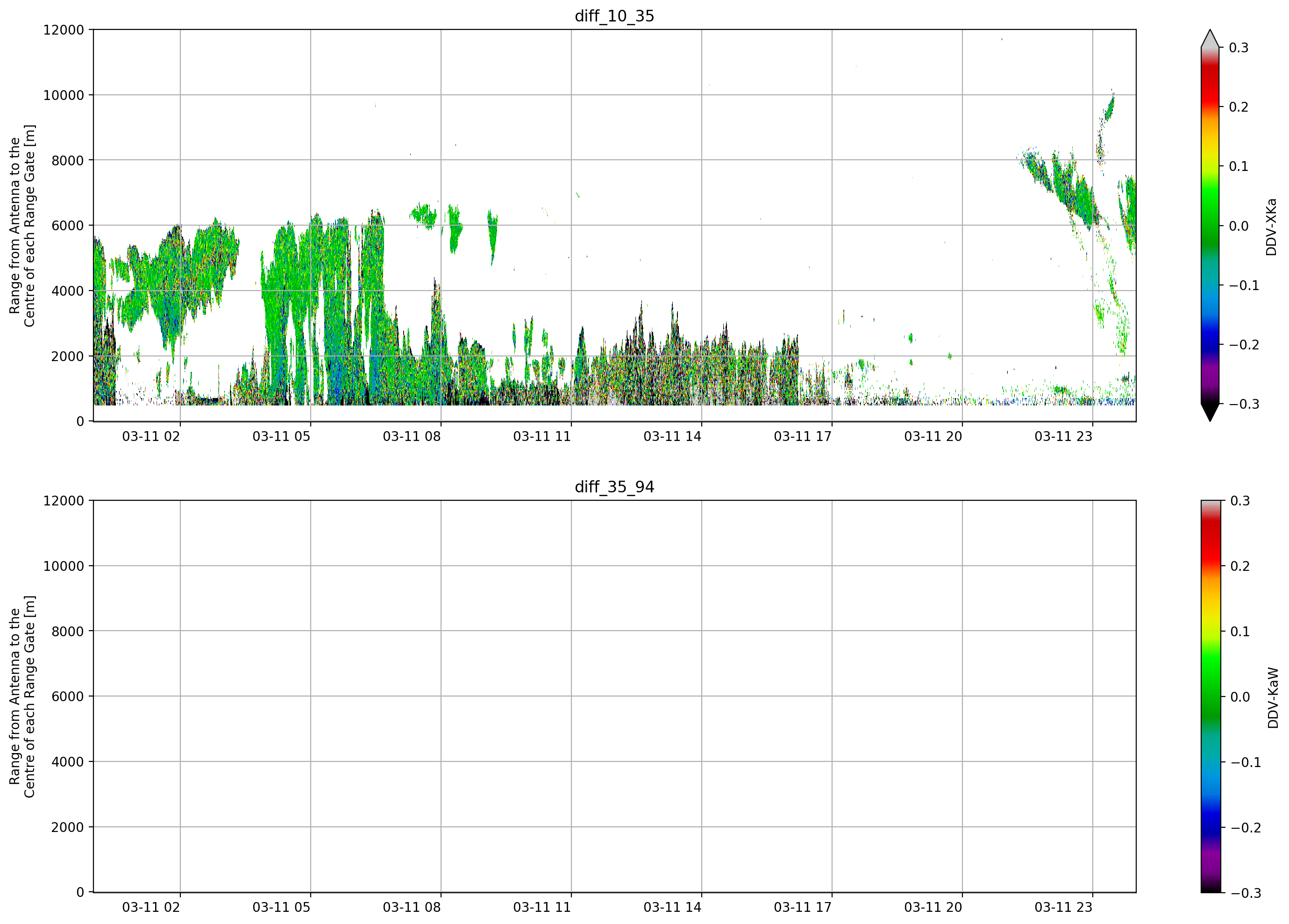Select the DDV-KaW colorbar label

click(x=1273, y=698)
